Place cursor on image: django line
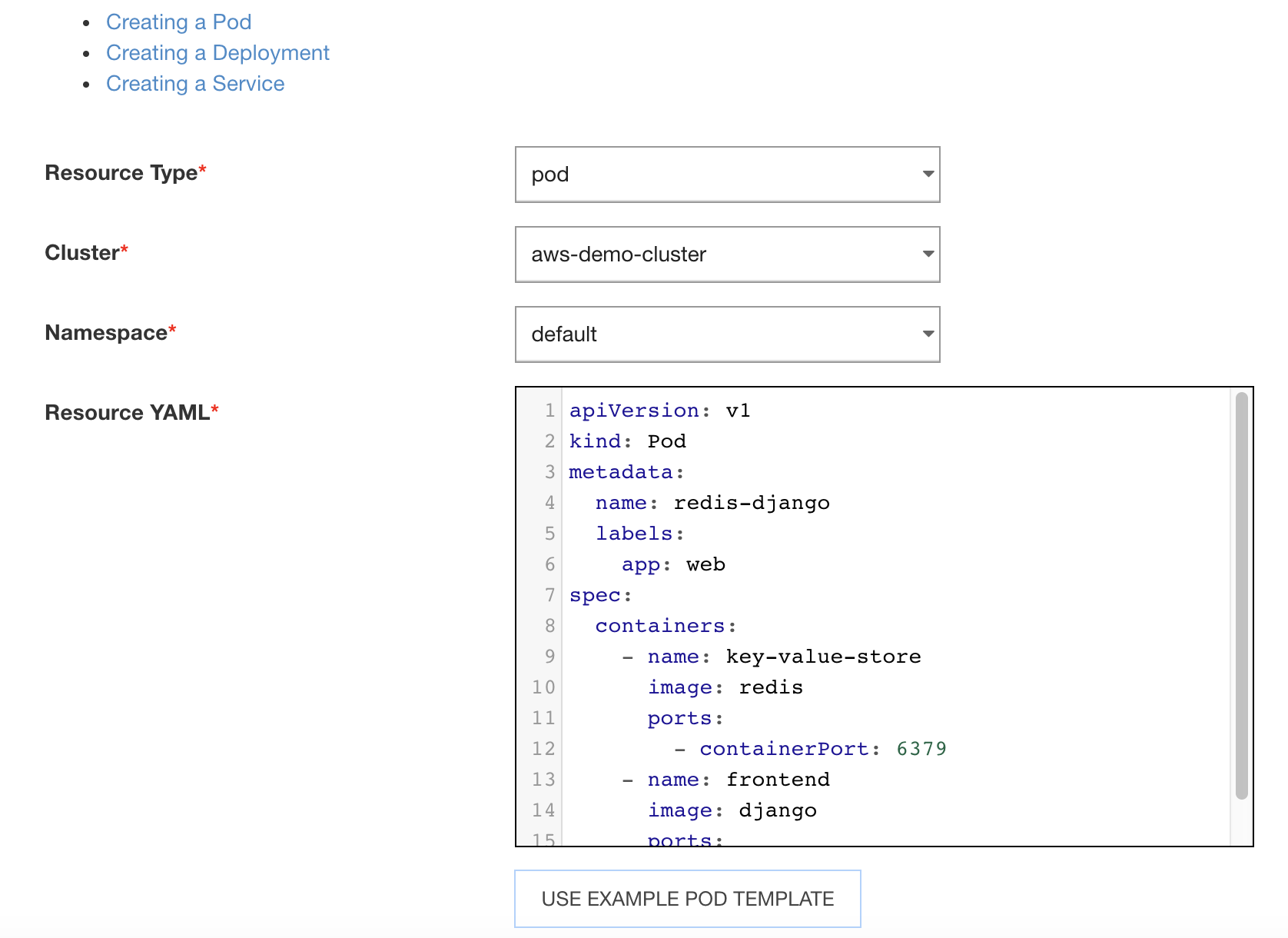The height and width of the screenshot is (938, 1288). point(732,810)
